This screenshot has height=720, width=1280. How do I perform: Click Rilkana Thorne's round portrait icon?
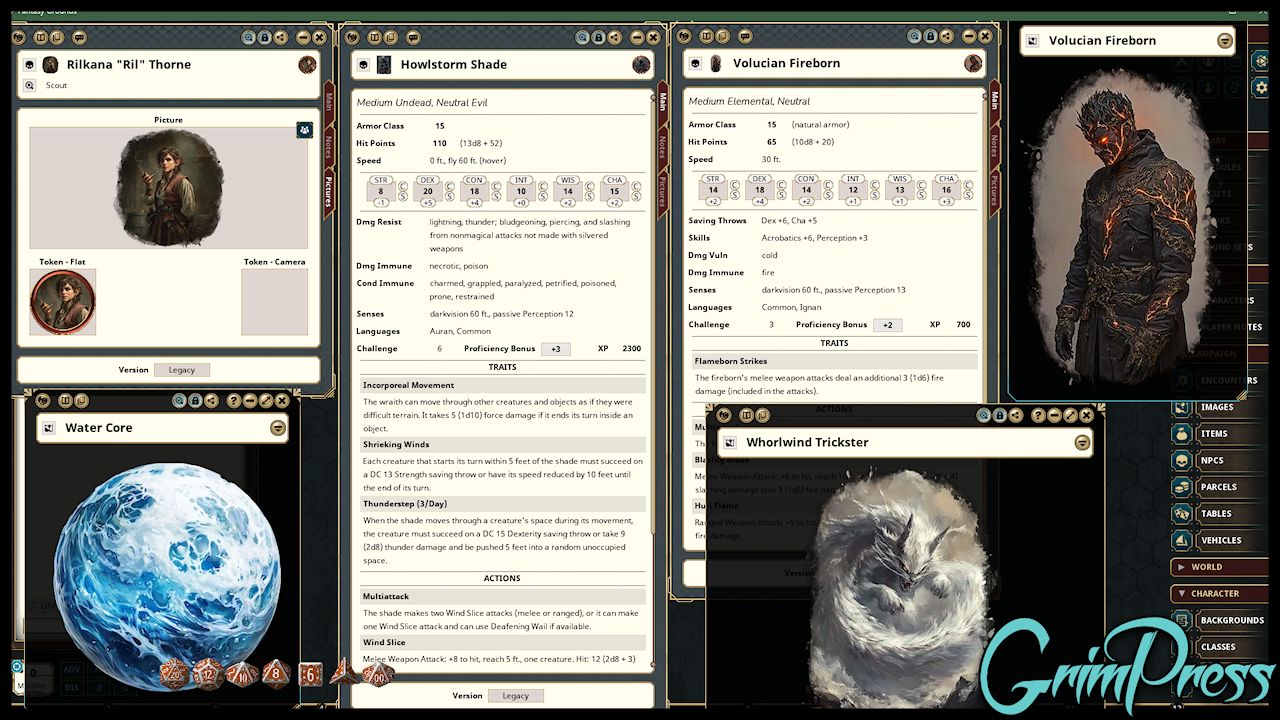pyautogui.click(x=307, y=65)
